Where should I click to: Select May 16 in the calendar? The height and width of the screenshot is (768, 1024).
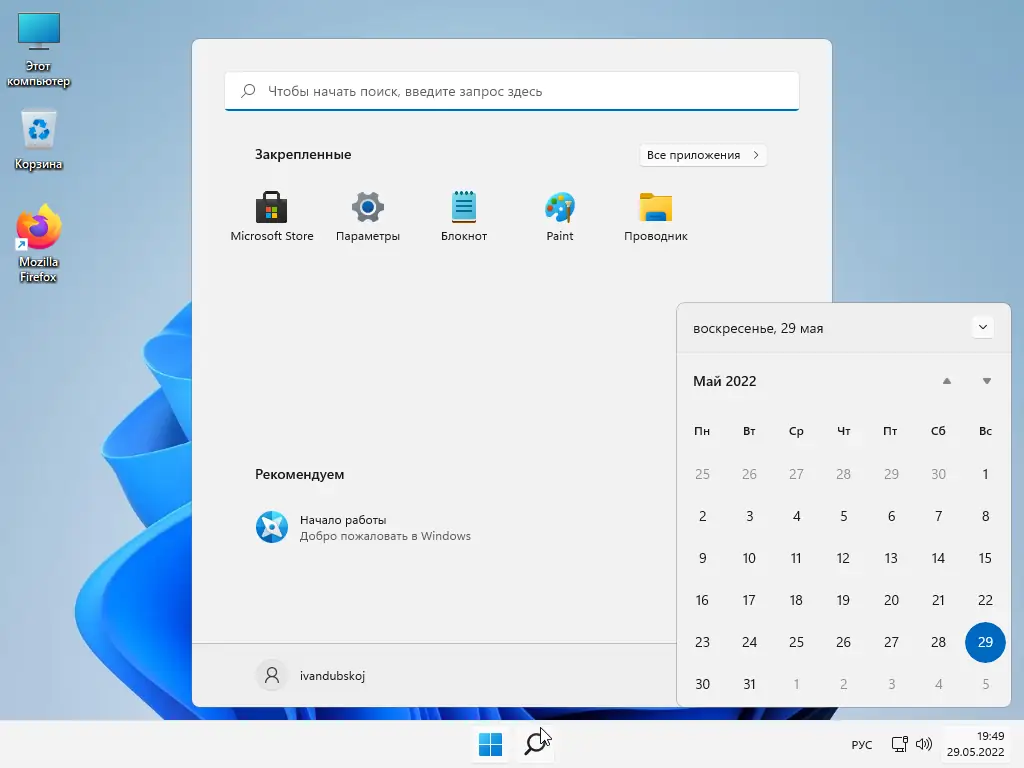point(702,600)
